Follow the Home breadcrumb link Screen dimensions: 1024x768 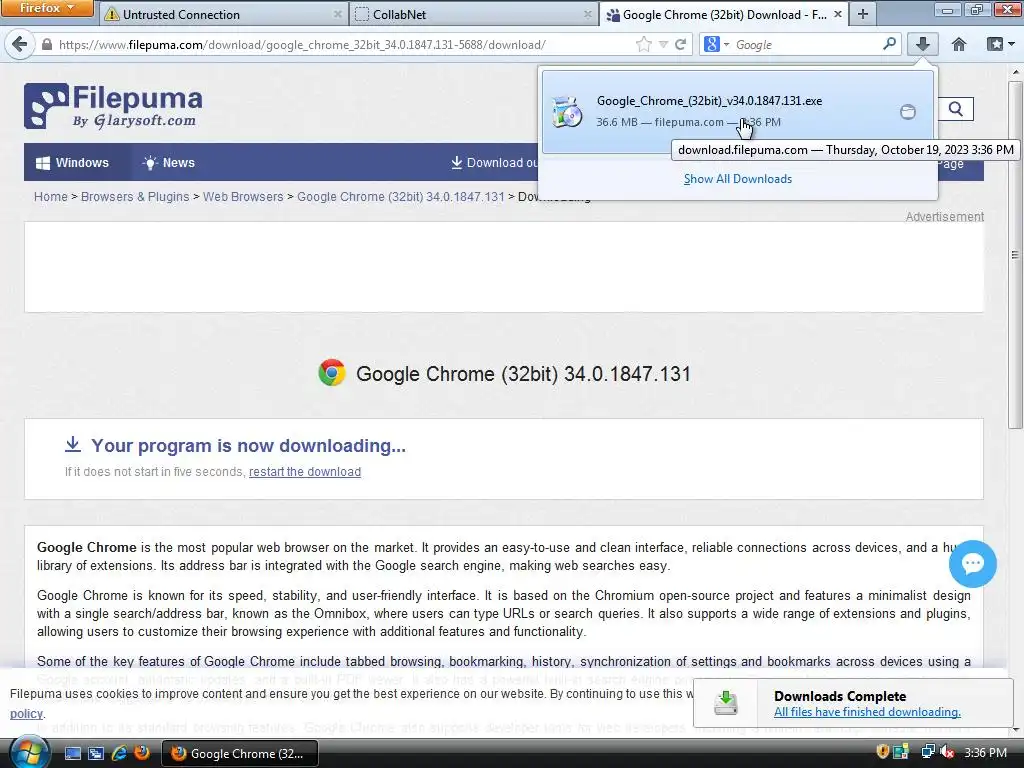click(x=51, y=197)
